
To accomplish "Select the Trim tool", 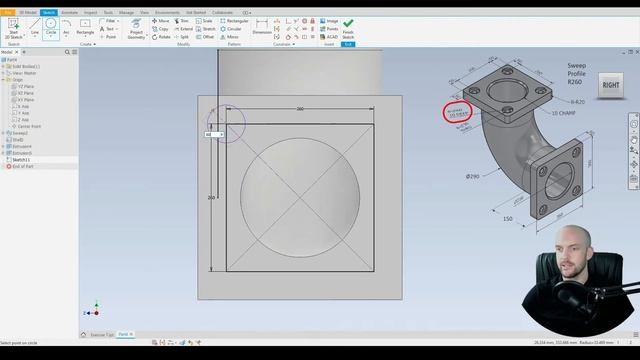I will 182,21.
